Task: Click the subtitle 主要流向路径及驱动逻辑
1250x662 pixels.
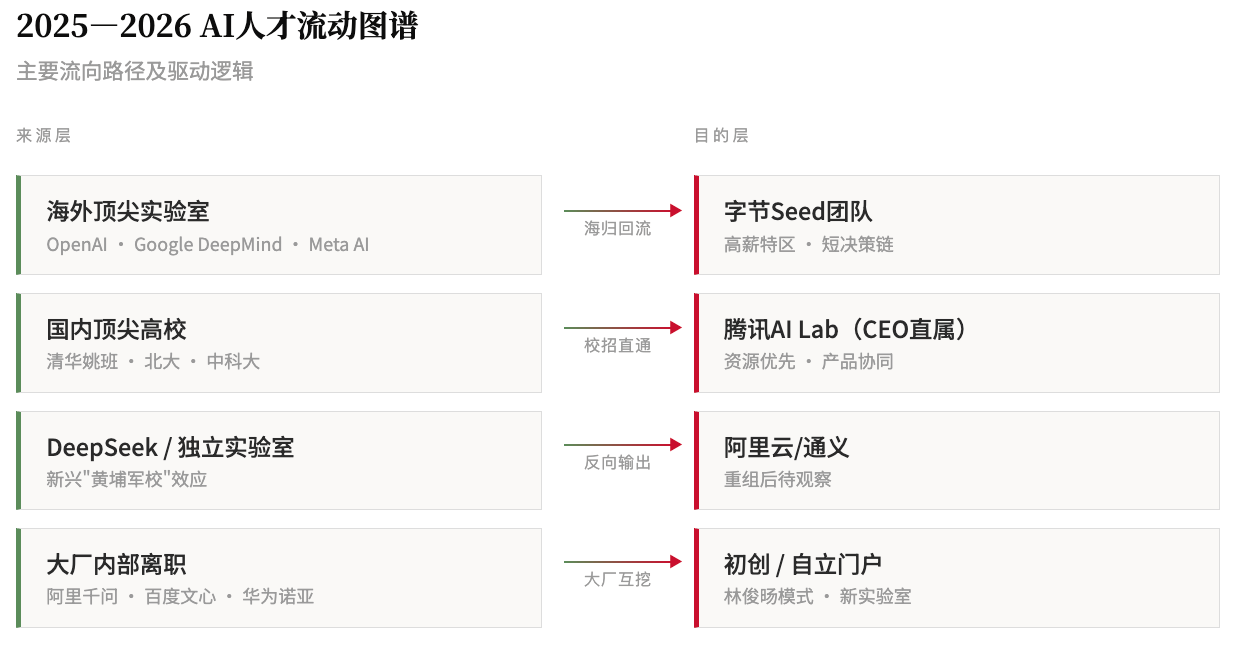Action: [x=135, y=72]
